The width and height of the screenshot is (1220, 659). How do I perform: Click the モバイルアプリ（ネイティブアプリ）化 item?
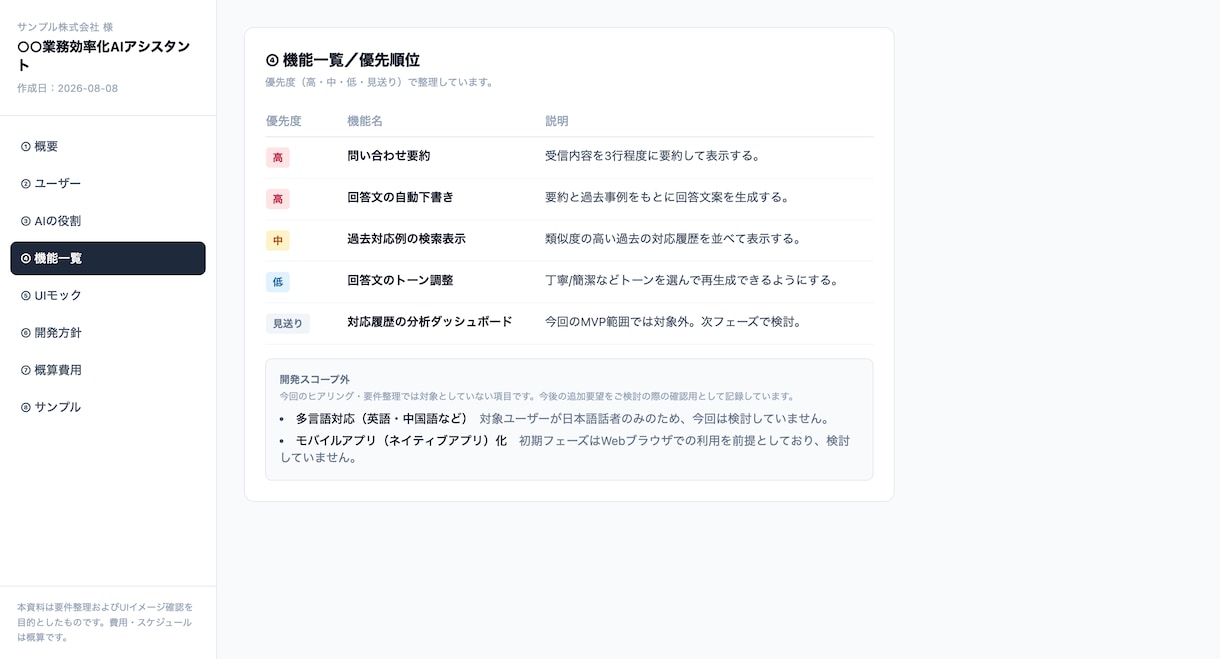coord(401,441)
